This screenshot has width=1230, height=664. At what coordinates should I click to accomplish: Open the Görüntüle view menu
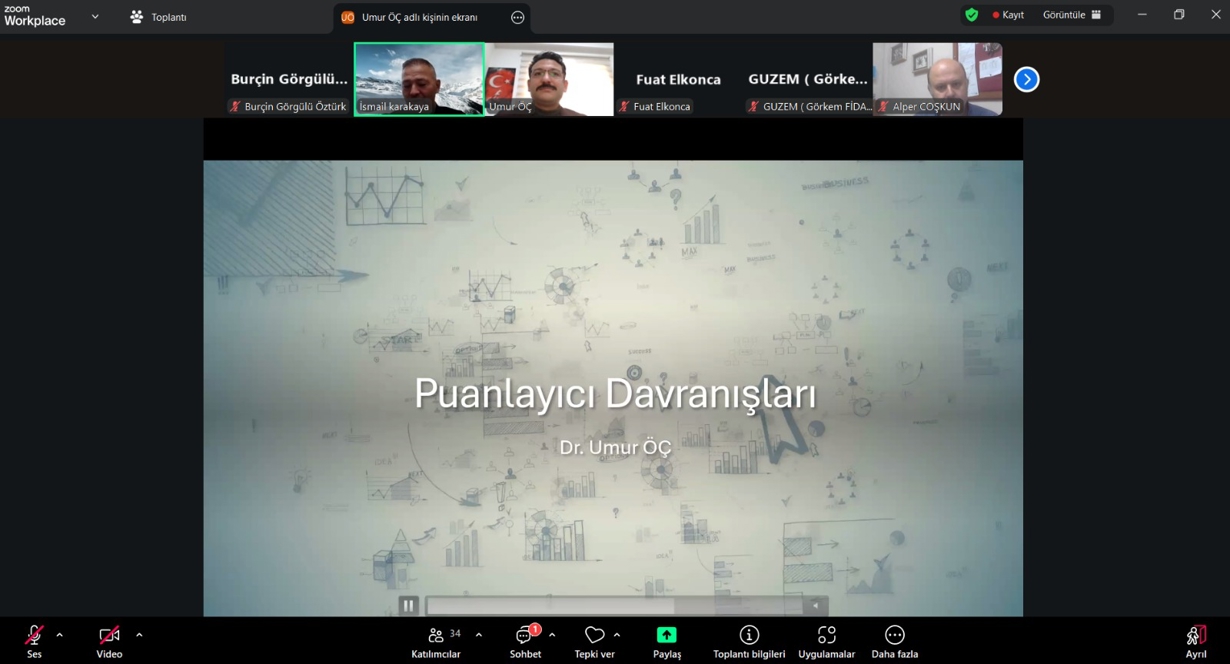[x=1071, y=15]
